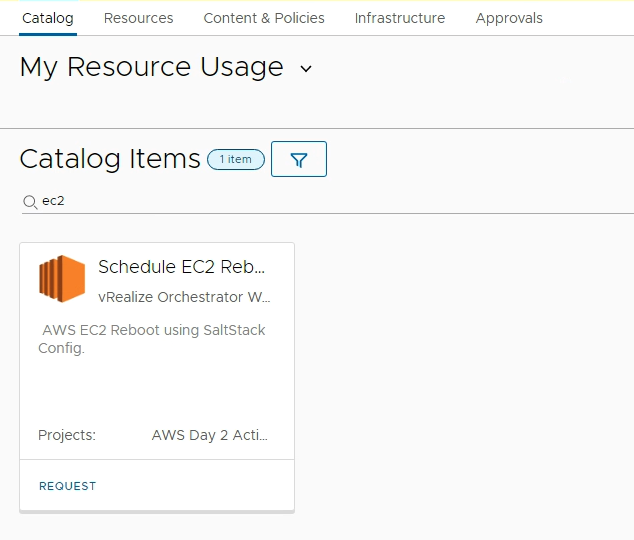Click the 1 item count badge
Image resolution: width=634 pixels, height=540 pixels.
(x=236, y=159)
